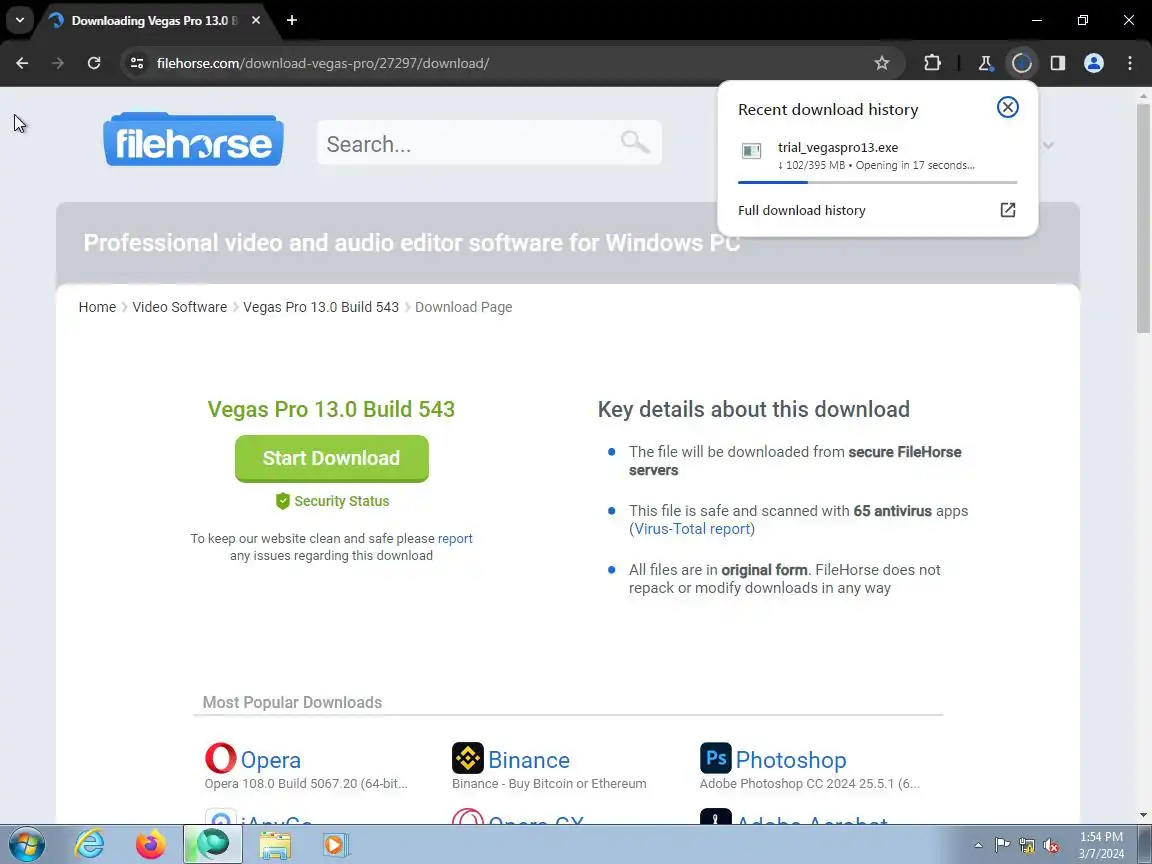This screenshot has height=864, width=1152.
Task: Open the Chrome profile avatar
Action: click(1094, 63)
